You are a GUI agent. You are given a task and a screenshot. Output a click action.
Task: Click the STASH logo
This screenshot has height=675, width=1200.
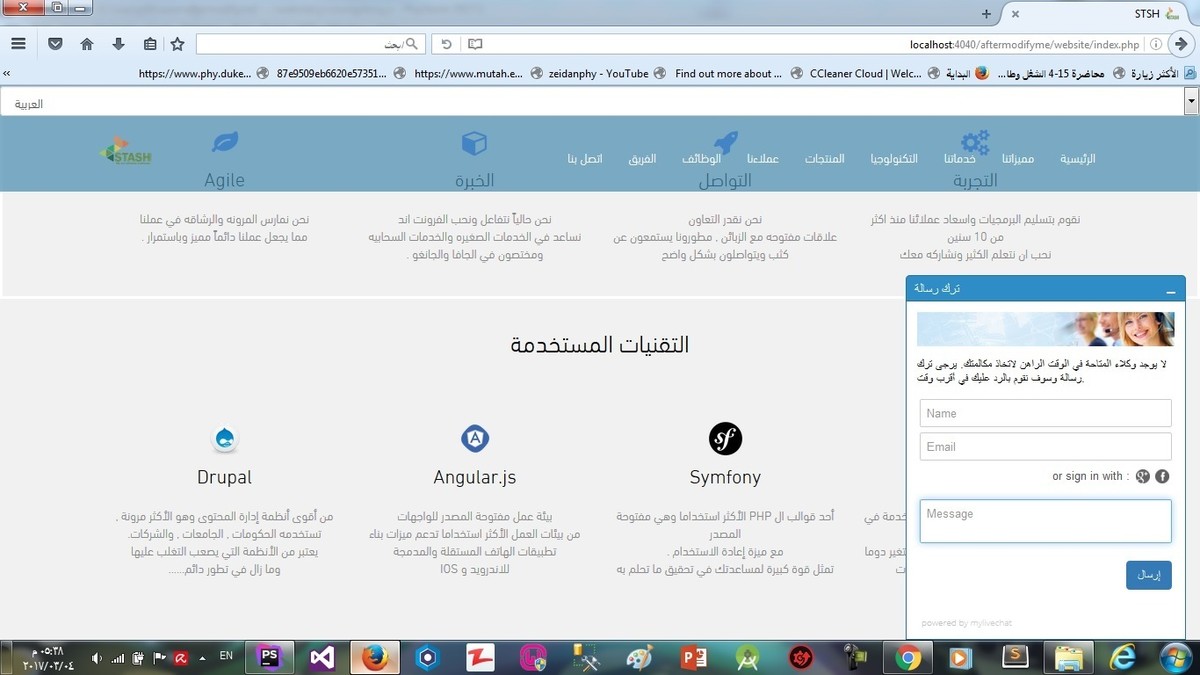(126, 151)
